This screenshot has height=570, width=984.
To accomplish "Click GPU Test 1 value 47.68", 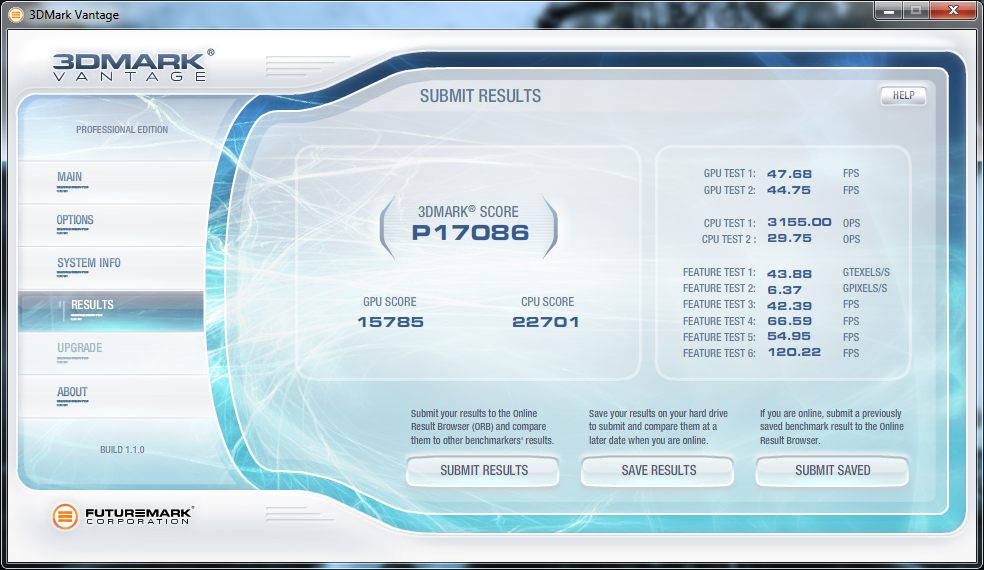I will (x=789, y=174).
